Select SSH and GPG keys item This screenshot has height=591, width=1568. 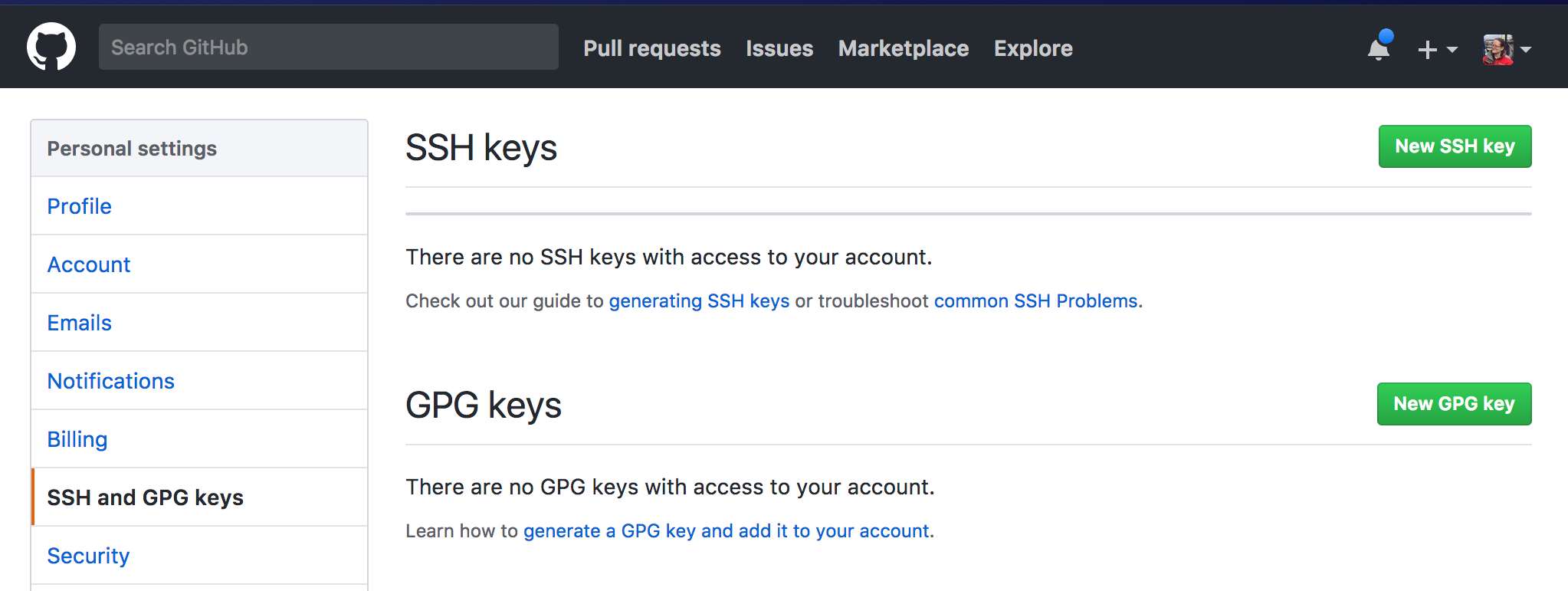(199, 497)
